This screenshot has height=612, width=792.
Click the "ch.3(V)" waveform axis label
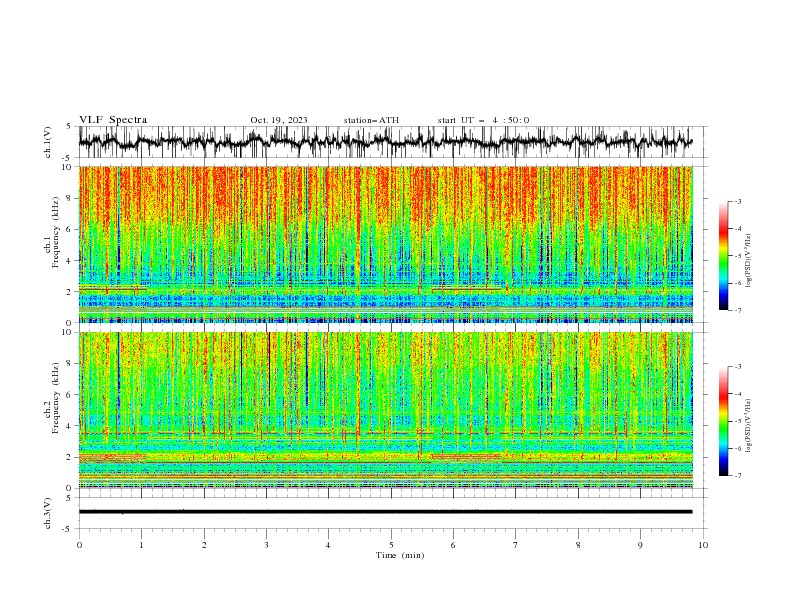tap(48, 513)
